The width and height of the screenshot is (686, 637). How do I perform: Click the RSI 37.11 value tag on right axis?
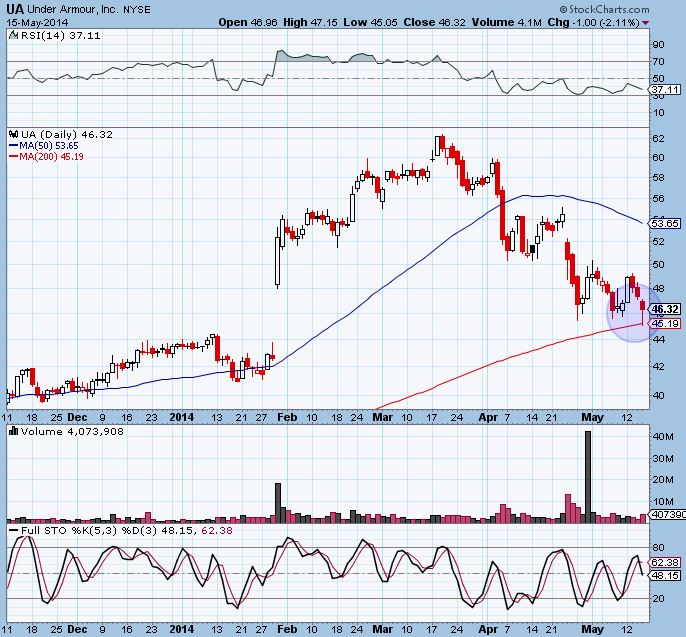(x=665, y=90)
